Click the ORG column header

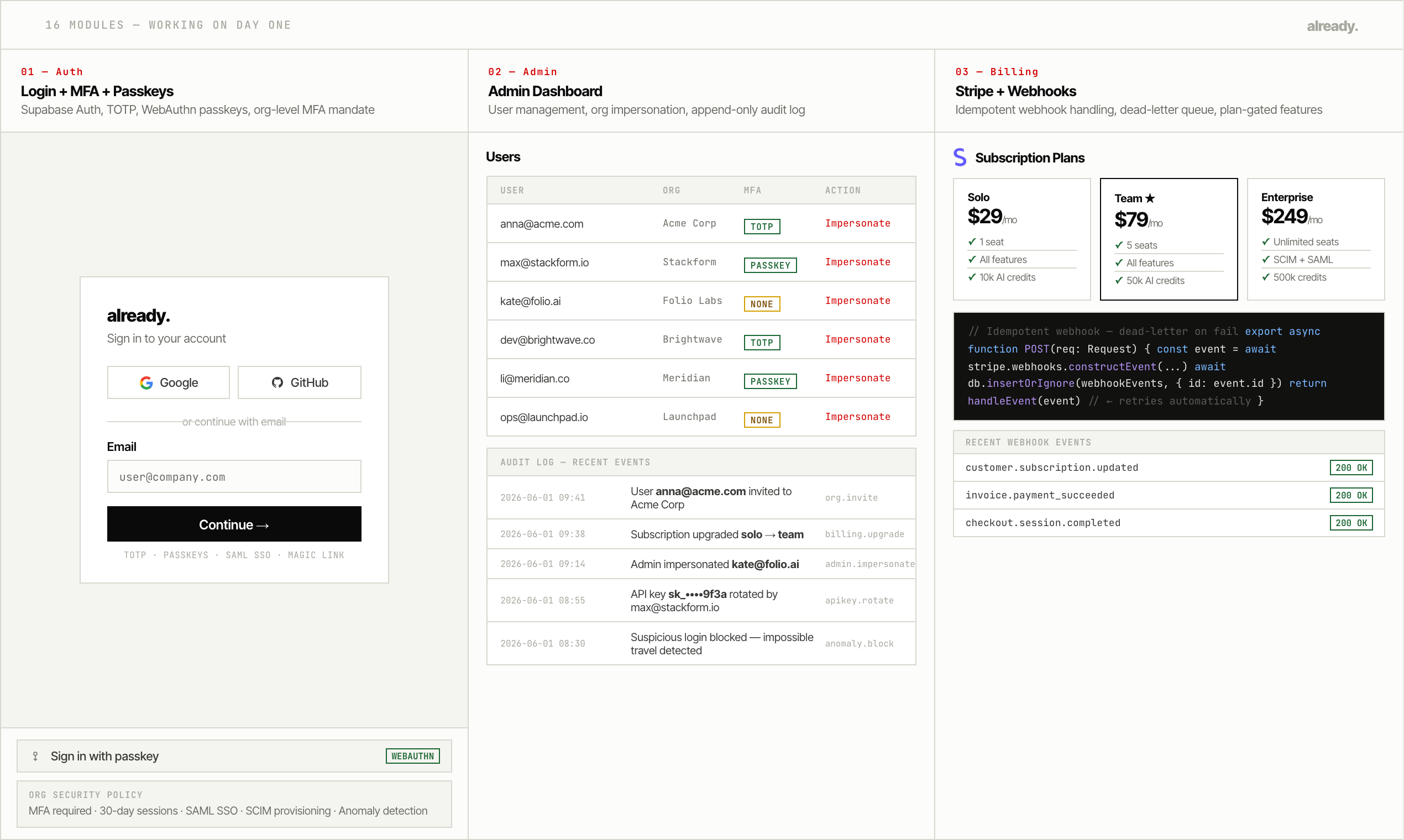[x=672, y=190]
